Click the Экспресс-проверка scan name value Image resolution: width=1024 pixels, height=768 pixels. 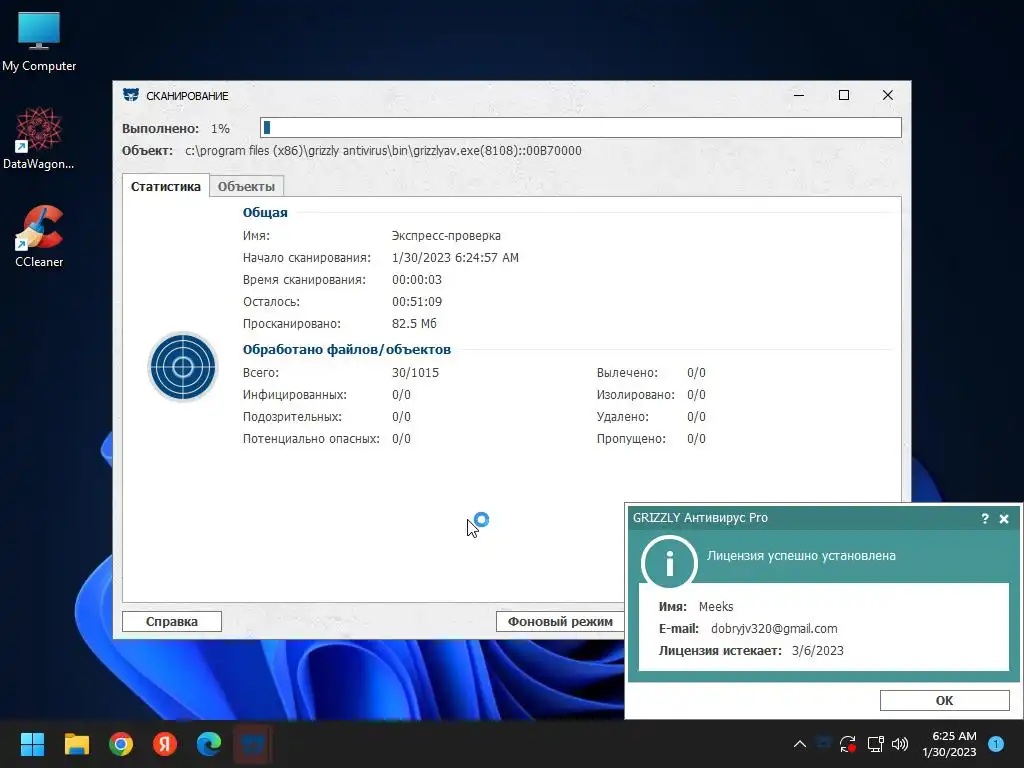coord(446,236)
